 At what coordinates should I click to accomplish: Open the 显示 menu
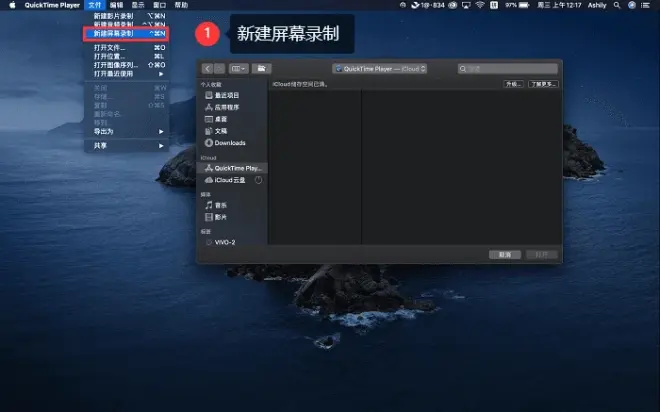coord(138,5)
